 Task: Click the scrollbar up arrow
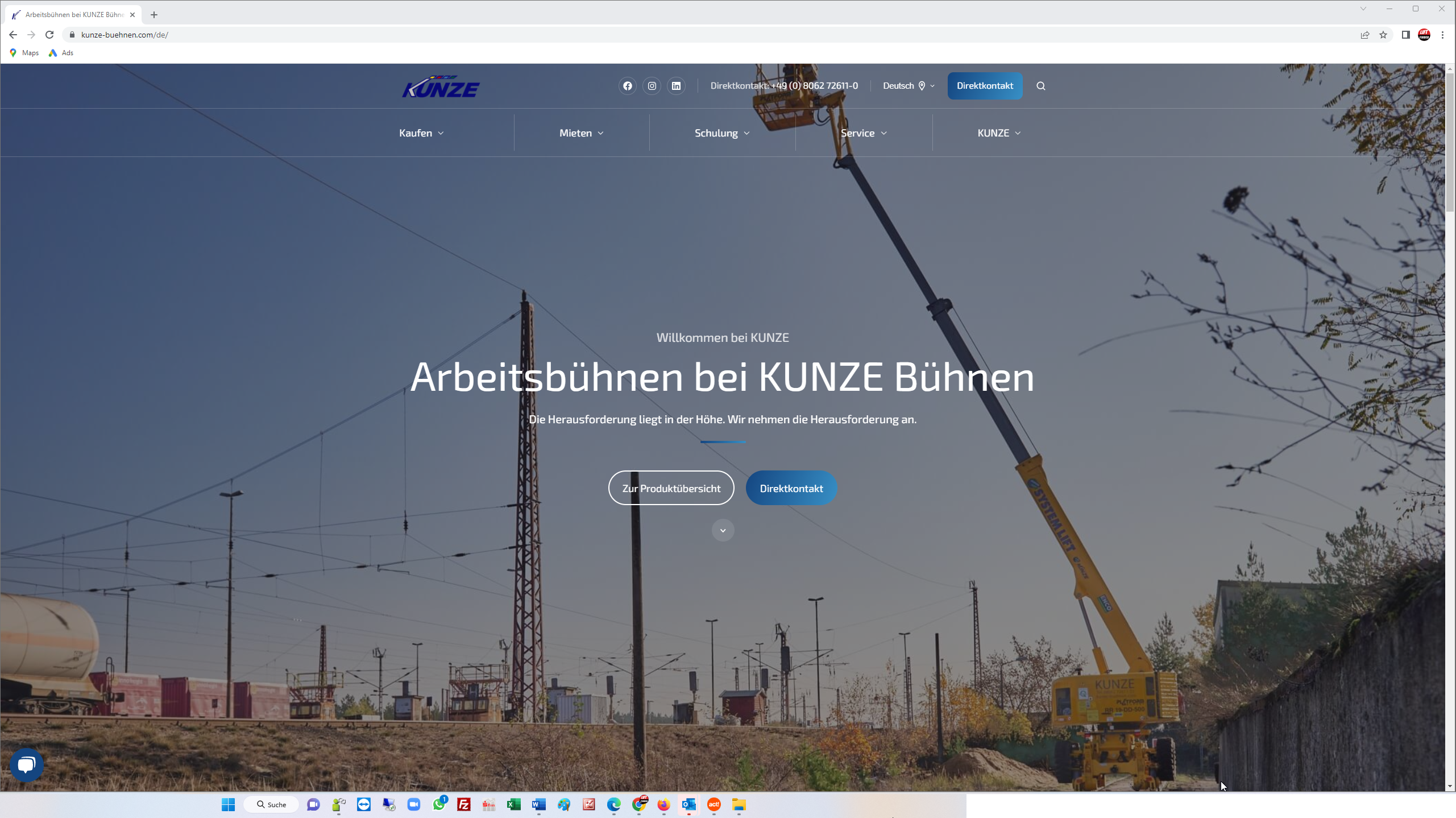1450,68
